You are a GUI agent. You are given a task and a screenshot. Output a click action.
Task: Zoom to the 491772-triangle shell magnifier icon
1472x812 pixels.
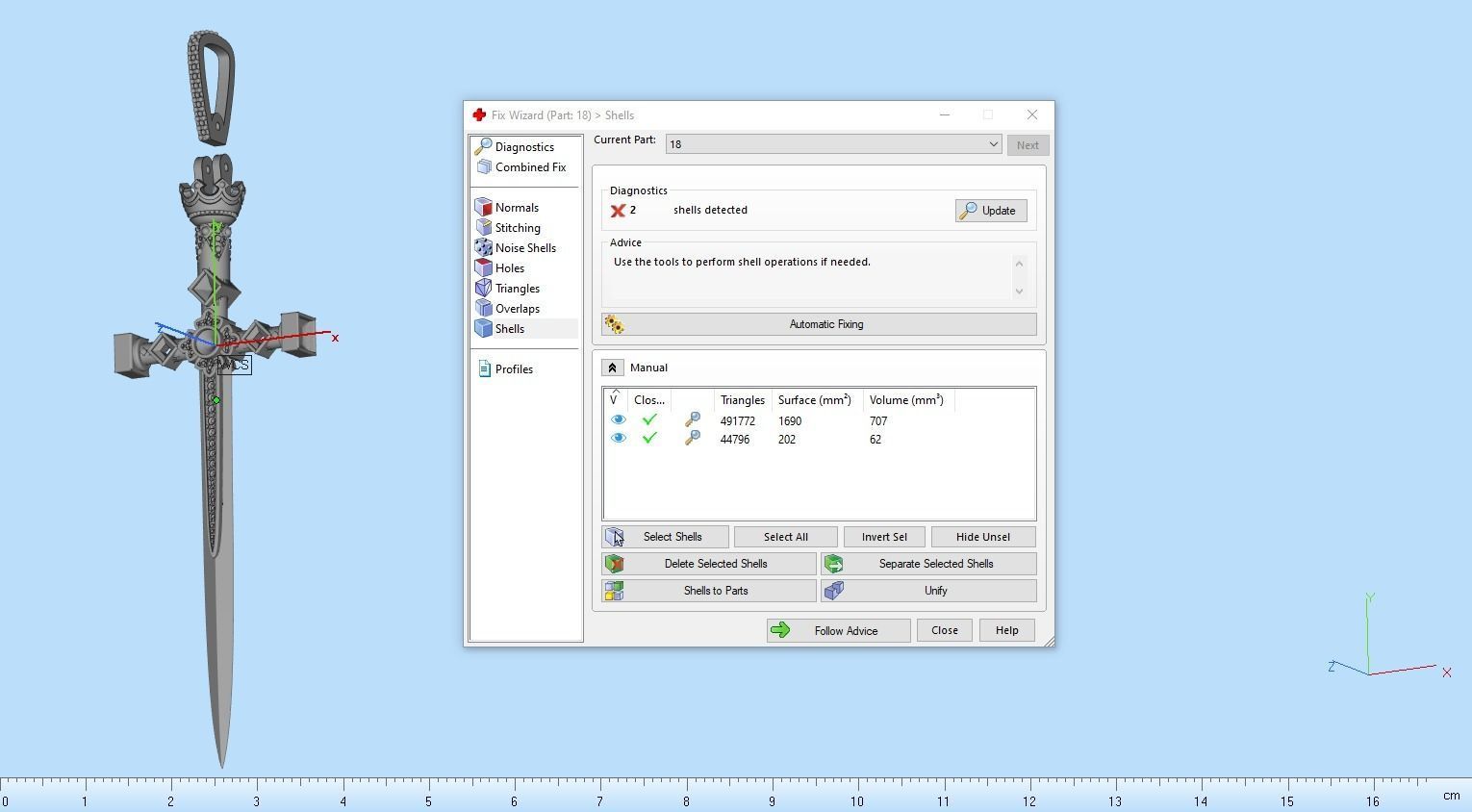tap(692, 420)
